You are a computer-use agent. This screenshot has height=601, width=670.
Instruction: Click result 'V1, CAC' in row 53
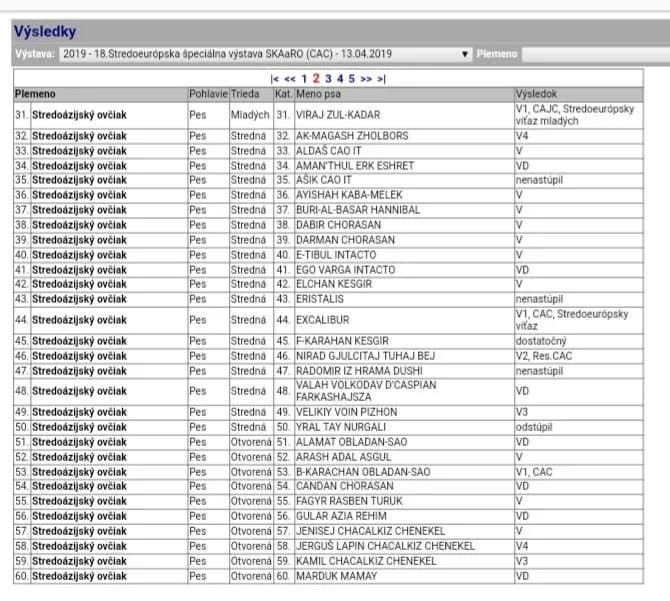534,472
